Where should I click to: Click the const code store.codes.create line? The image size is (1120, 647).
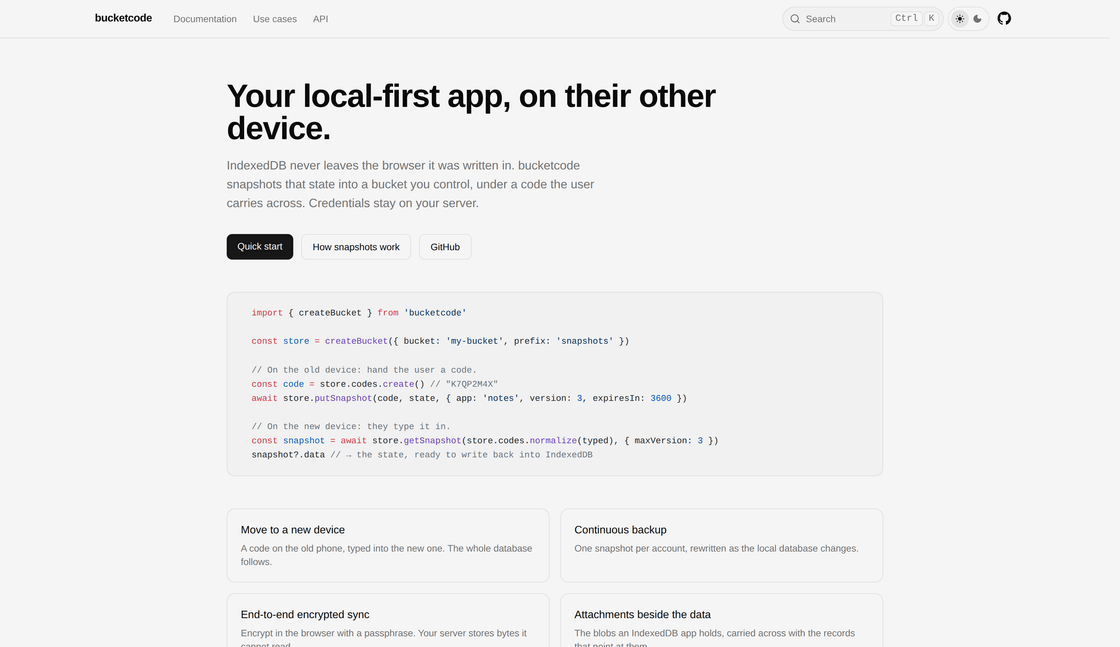pyautogui.click(x=374, y=384)
